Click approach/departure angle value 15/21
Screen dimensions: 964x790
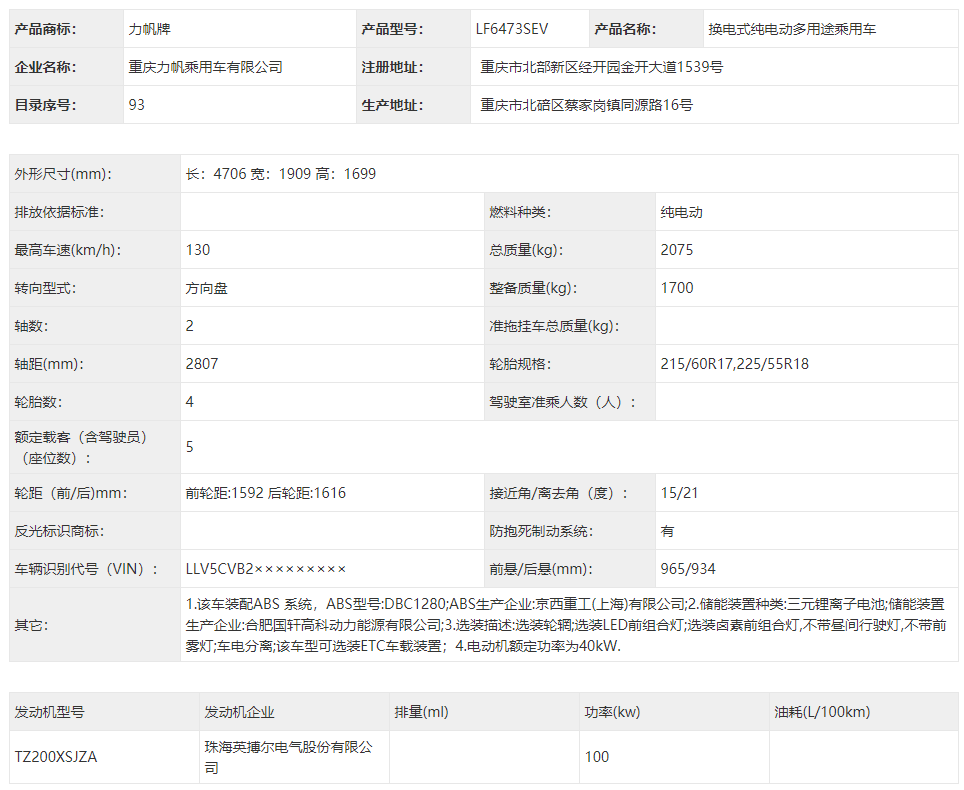point(679,493)
